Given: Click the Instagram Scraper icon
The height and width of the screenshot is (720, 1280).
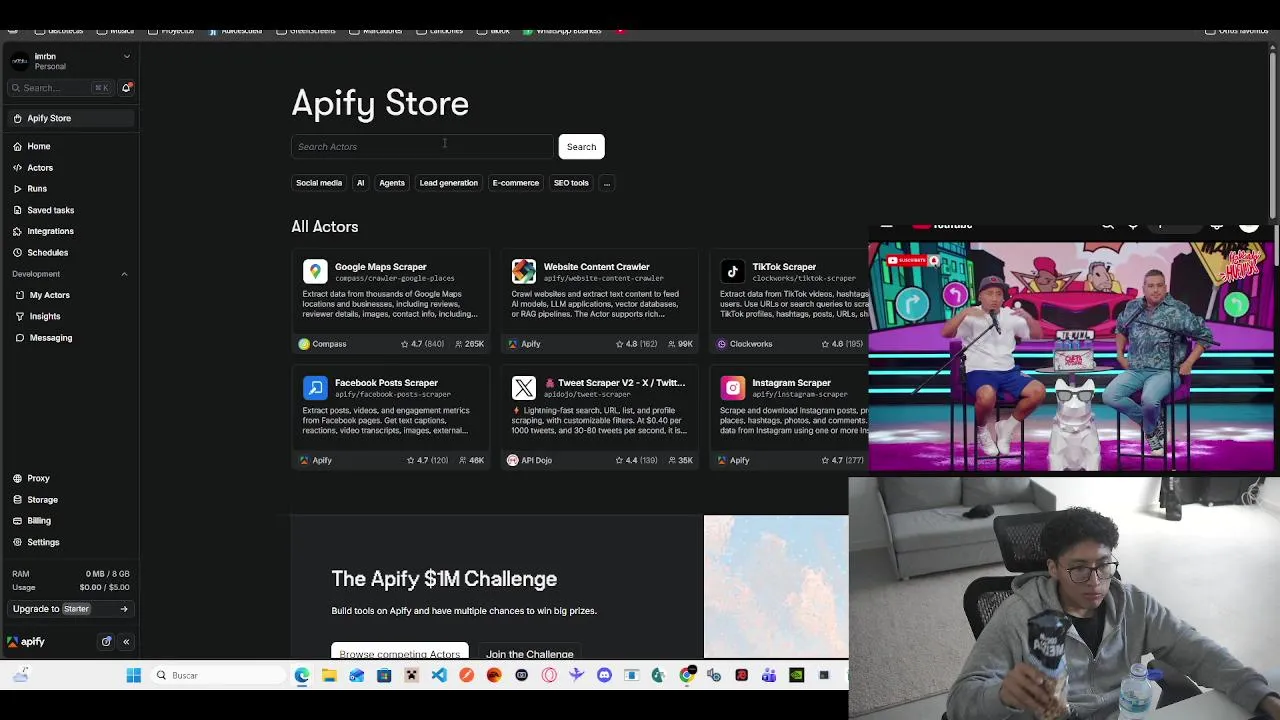Looking at the screenshot, I should coord(733,387).
